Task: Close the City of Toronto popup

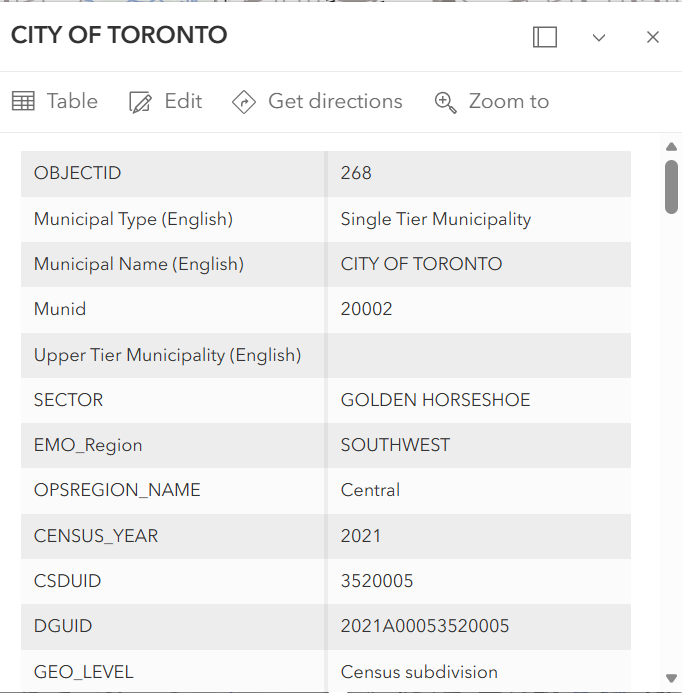Action: click(x=653, y=37)
